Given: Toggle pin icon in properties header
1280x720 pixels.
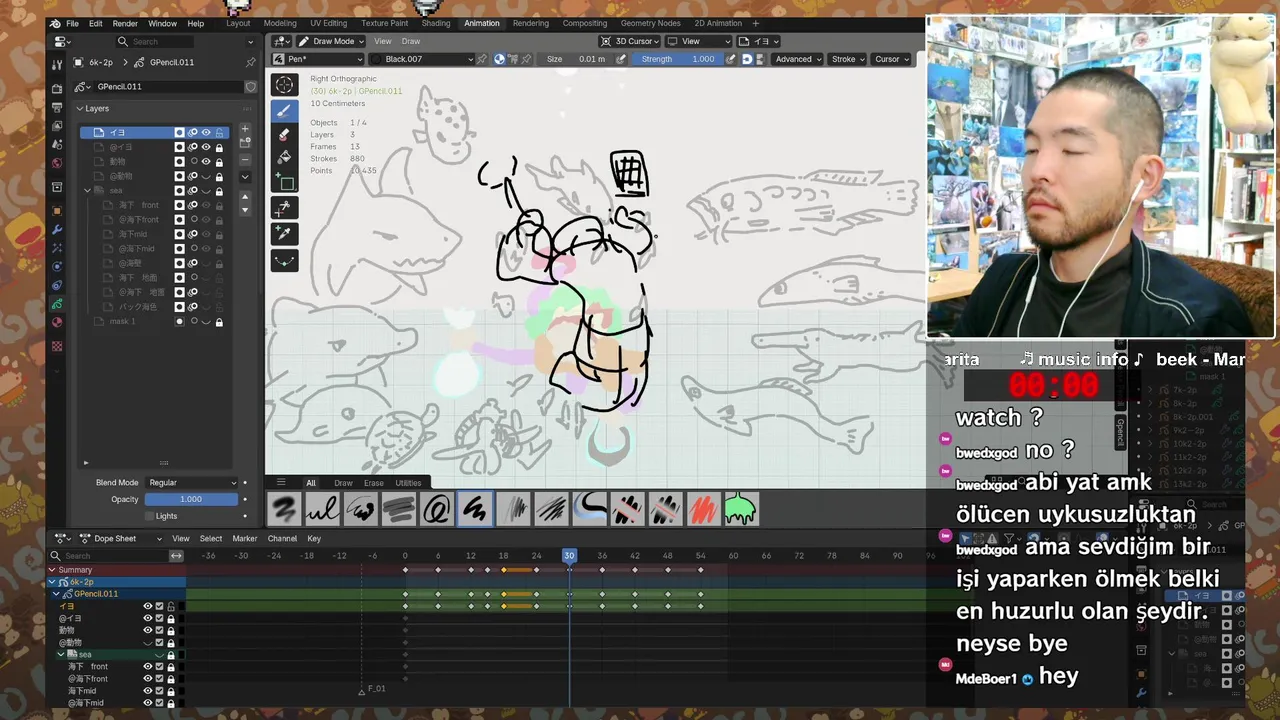Looking at the screenshot, I should 250,62.
